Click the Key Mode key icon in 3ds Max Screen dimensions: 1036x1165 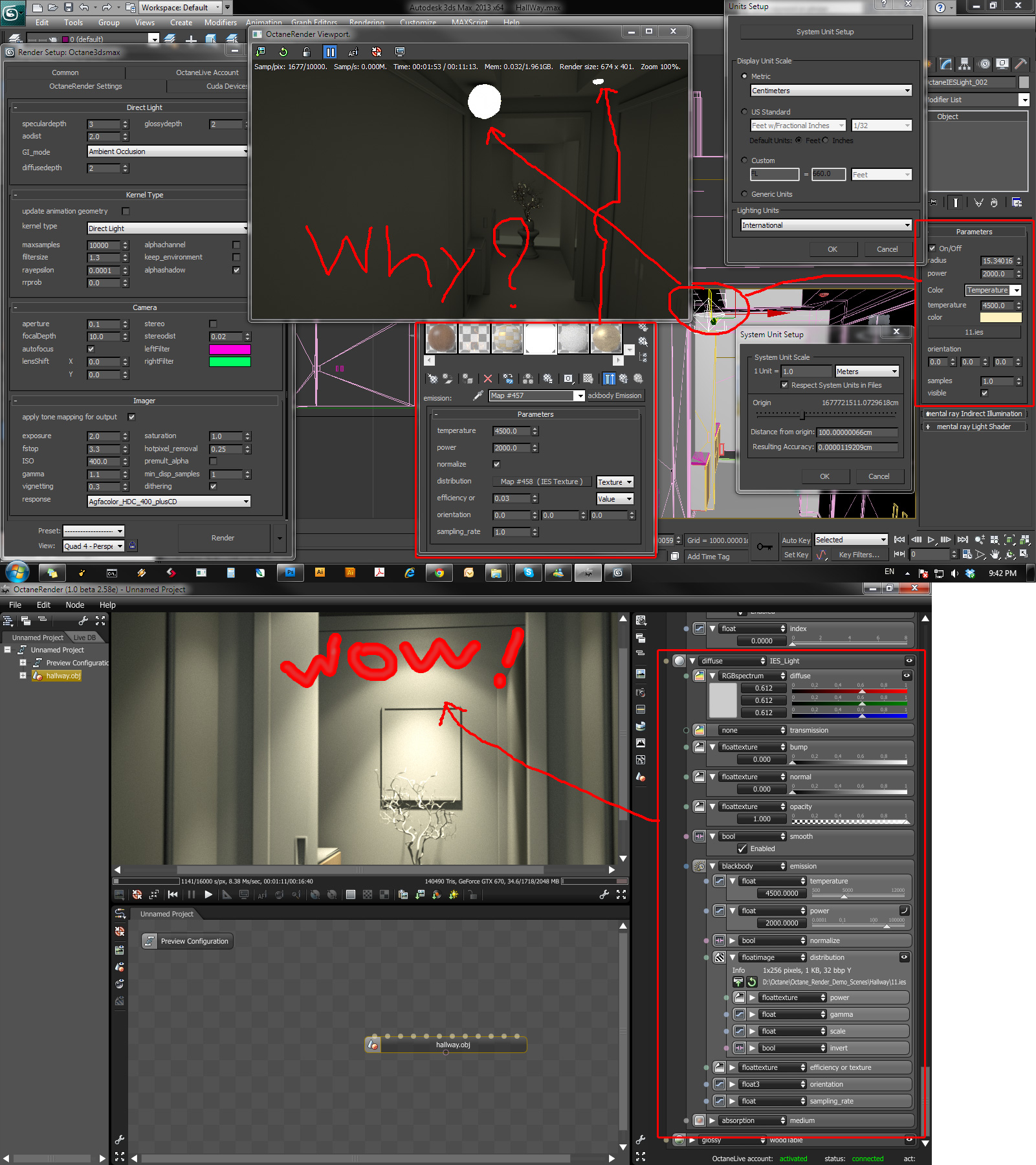(x=764, y=547)
